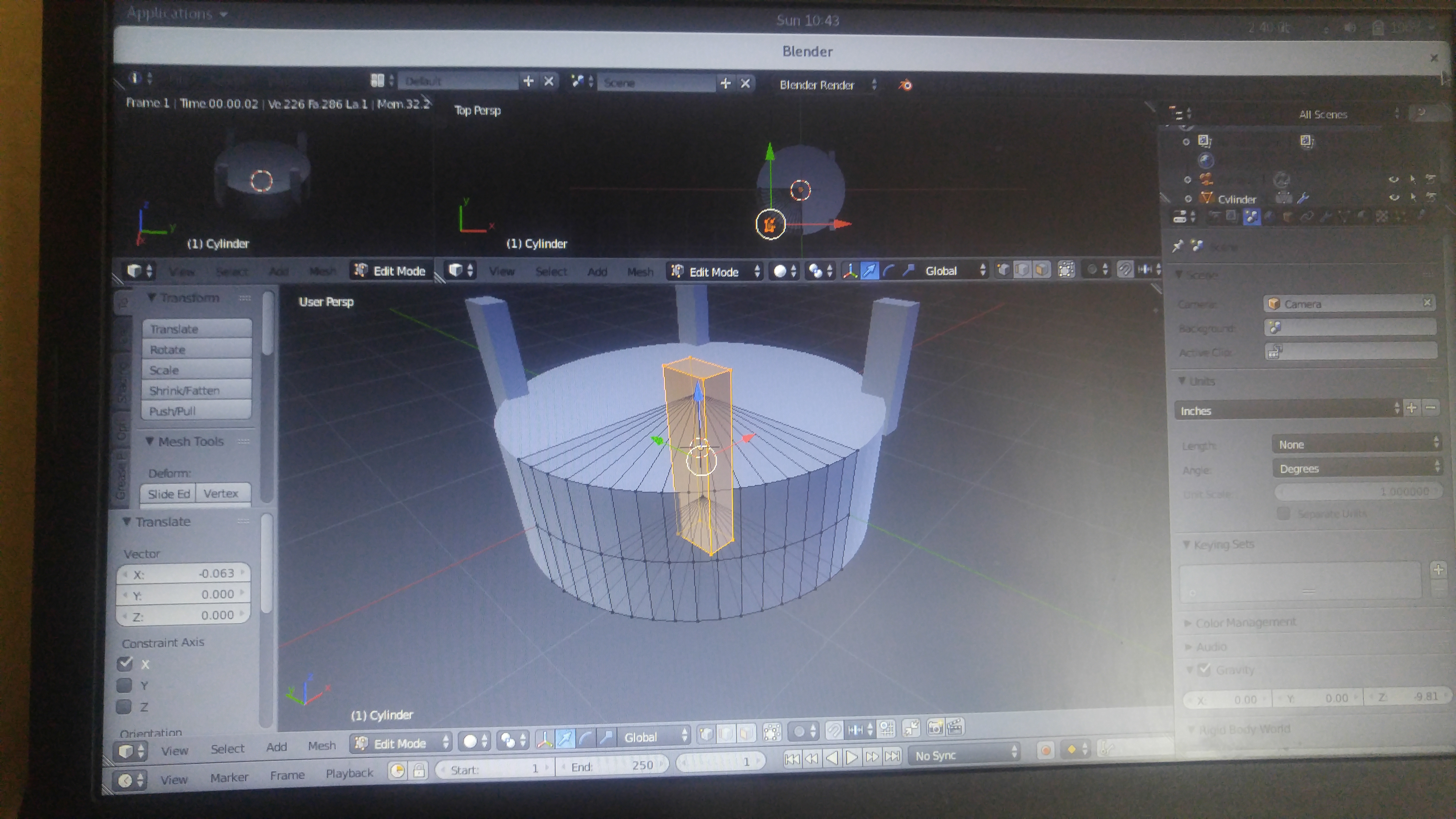The height and width of the screenshot is (819, 1456).
Task: Open the Mesh menu in bottom 3D header
Action: pos(322,746)
